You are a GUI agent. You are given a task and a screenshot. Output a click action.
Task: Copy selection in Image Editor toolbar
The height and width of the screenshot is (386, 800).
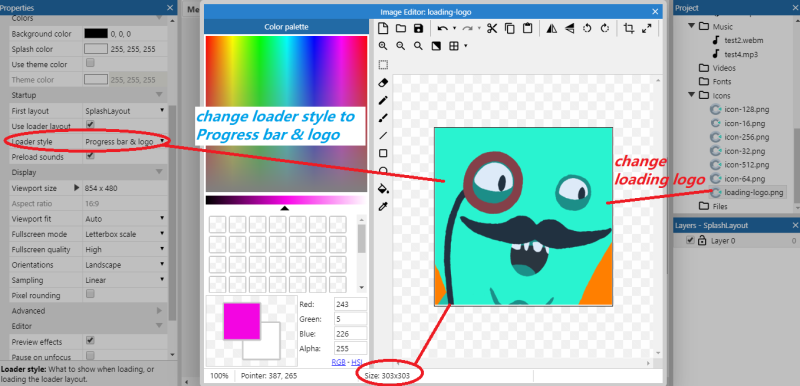510,28
